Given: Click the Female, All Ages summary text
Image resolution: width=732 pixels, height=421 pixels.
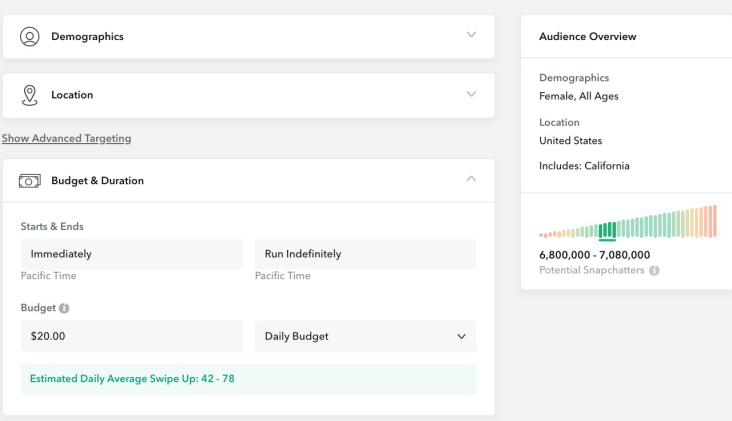Looking at the screenshot, I should (x=578, y=96).
